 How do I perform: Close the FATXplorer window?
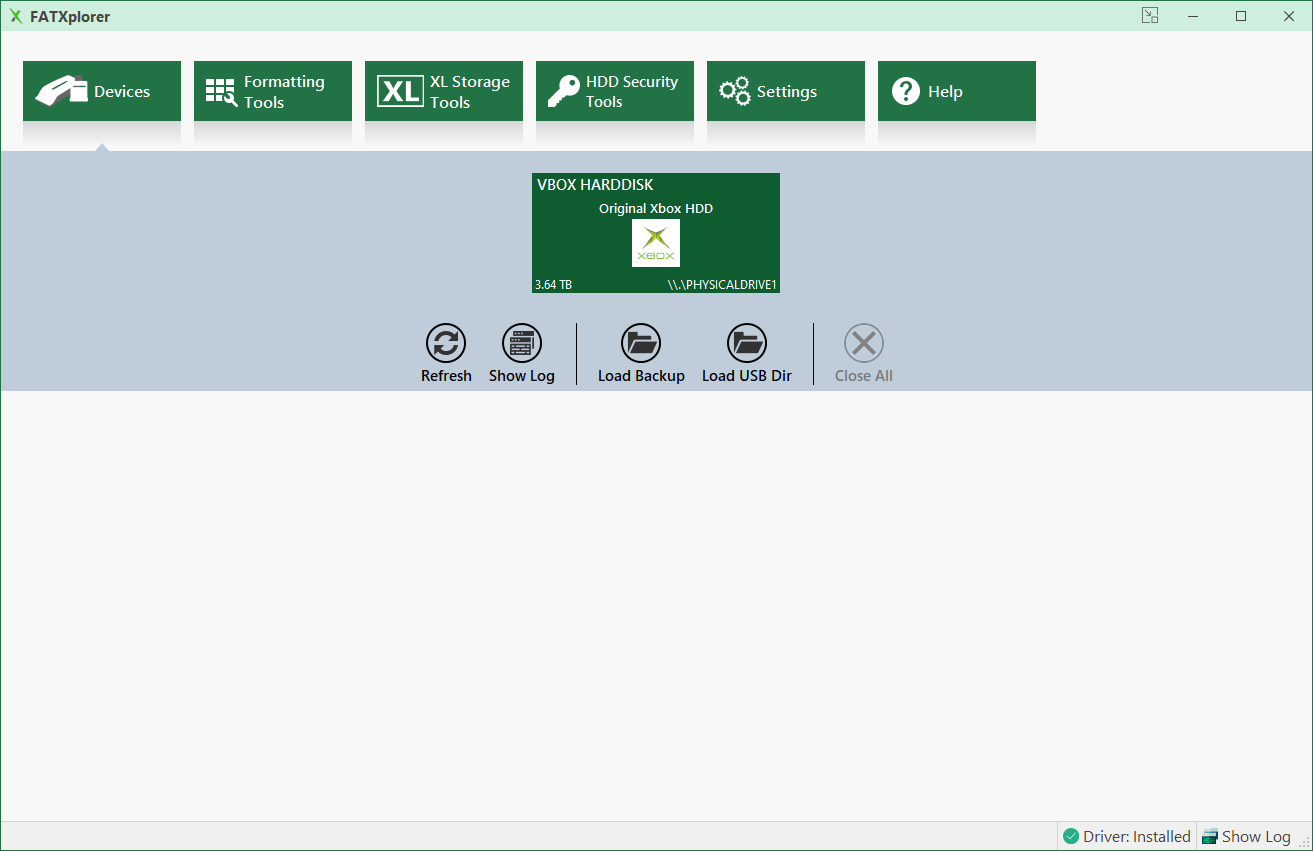1289,16
